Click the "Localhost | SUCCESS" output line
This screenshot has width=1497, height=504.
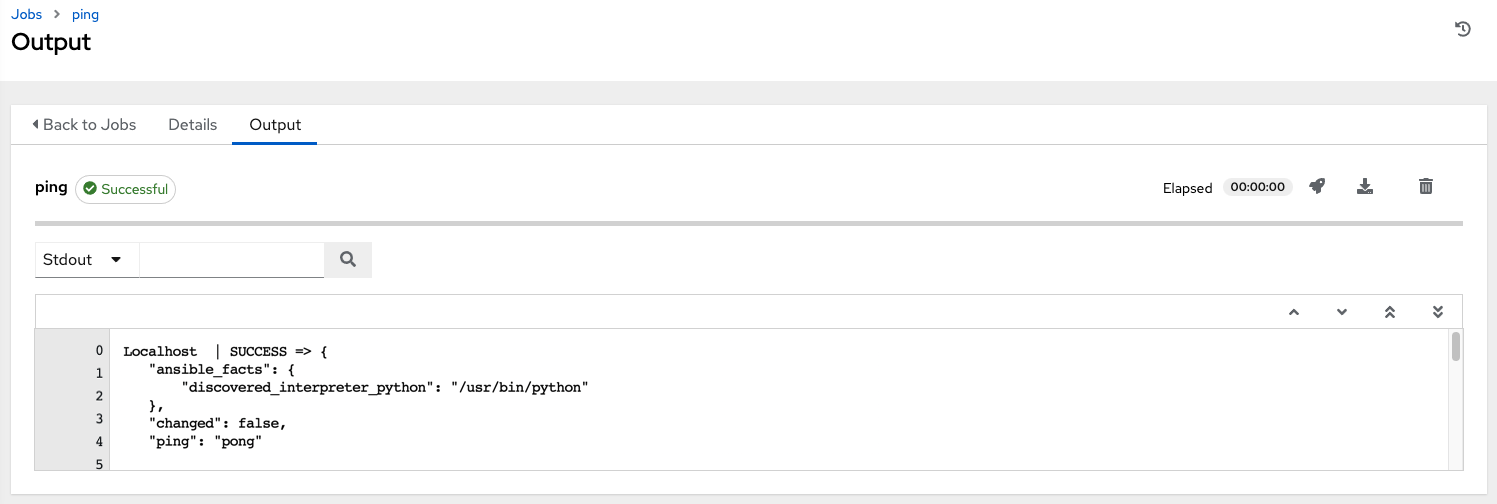pyautogui.click(x=226, y=351)
